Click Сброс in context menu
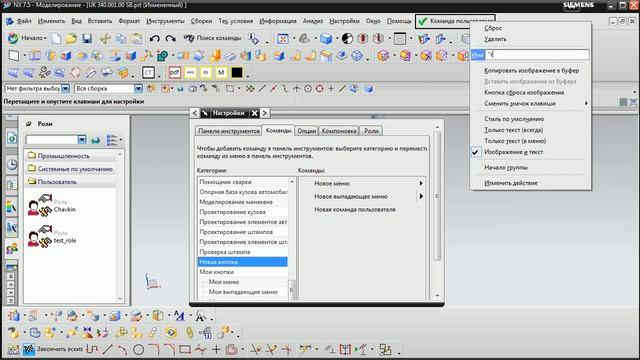The height and width of the screenshot is (360, 640). click(493, 28)
